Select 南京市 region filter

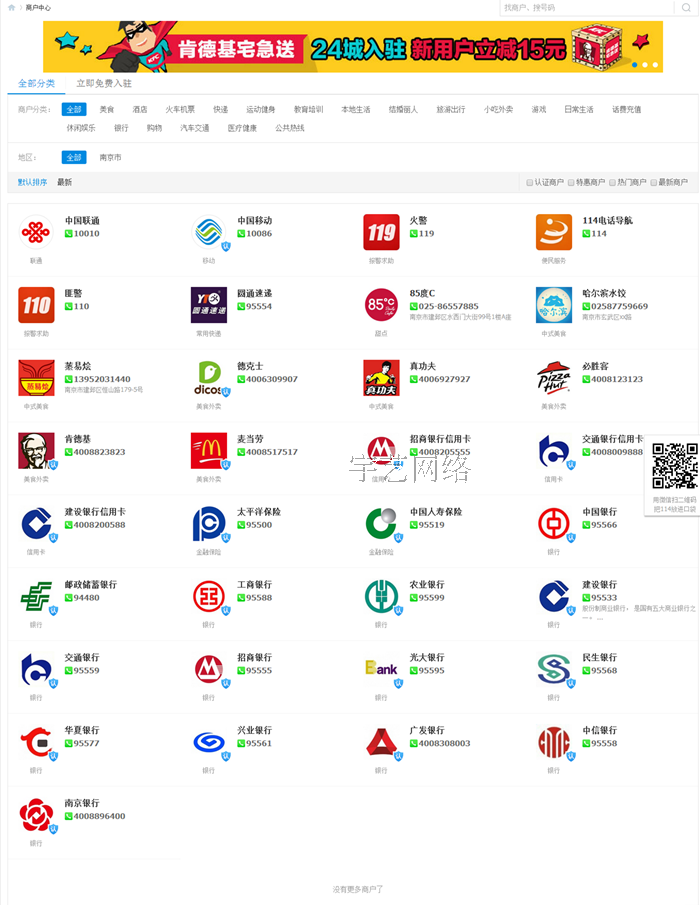coord(110,158)
